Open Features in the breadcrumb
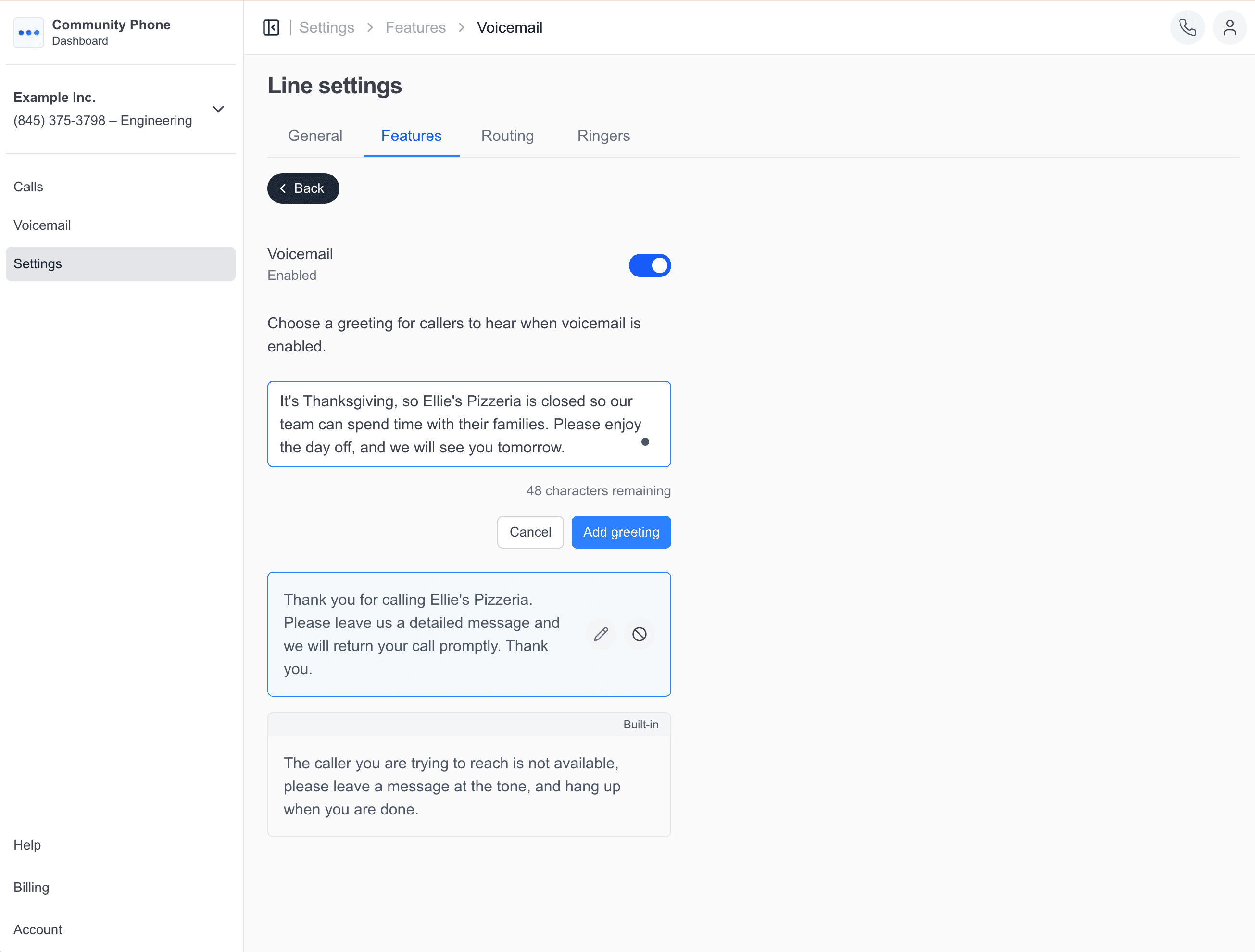The width and height of the screenshot is (1255, 952). (x=415, y=27)
